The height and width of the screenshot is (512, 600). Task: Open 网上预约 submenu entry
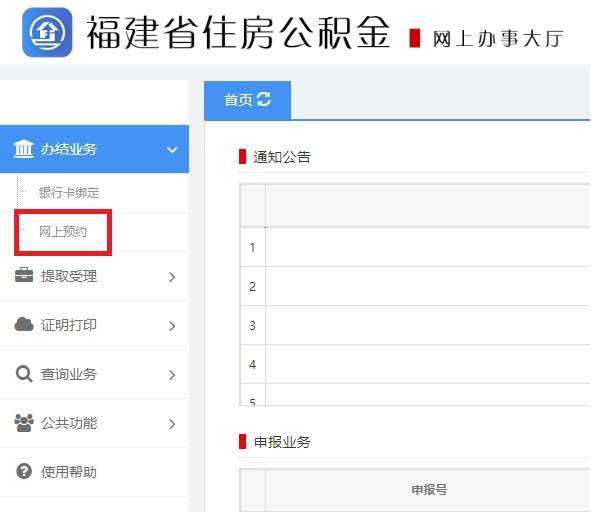[63, 231]
